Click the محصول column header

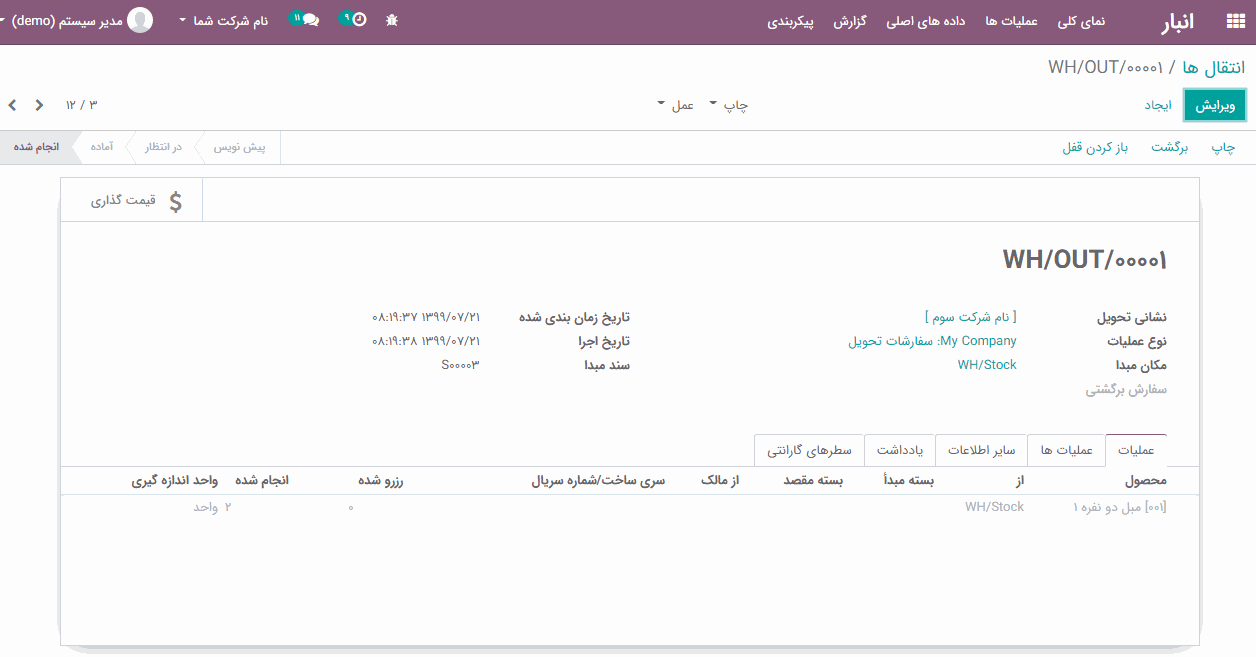click(1146, 481)
